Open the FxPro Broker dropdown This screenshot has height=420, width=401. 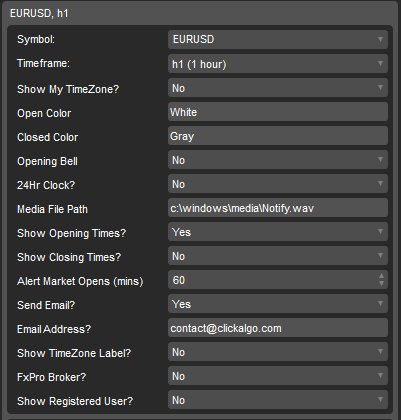[x=278, y=375]
